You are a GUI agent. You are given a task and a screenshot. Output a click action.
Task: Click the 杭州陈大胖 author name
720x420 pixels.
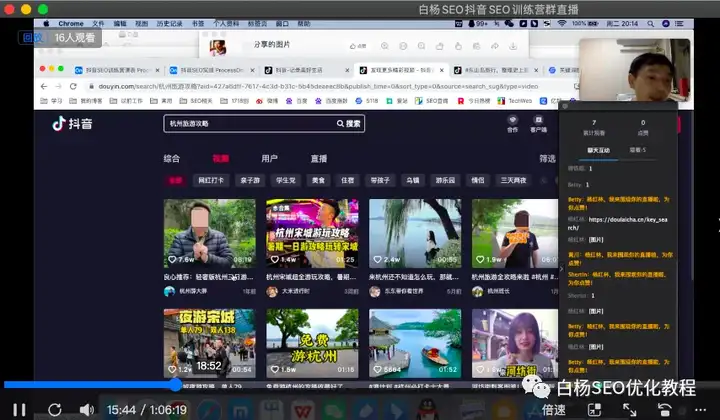point(193,291)
